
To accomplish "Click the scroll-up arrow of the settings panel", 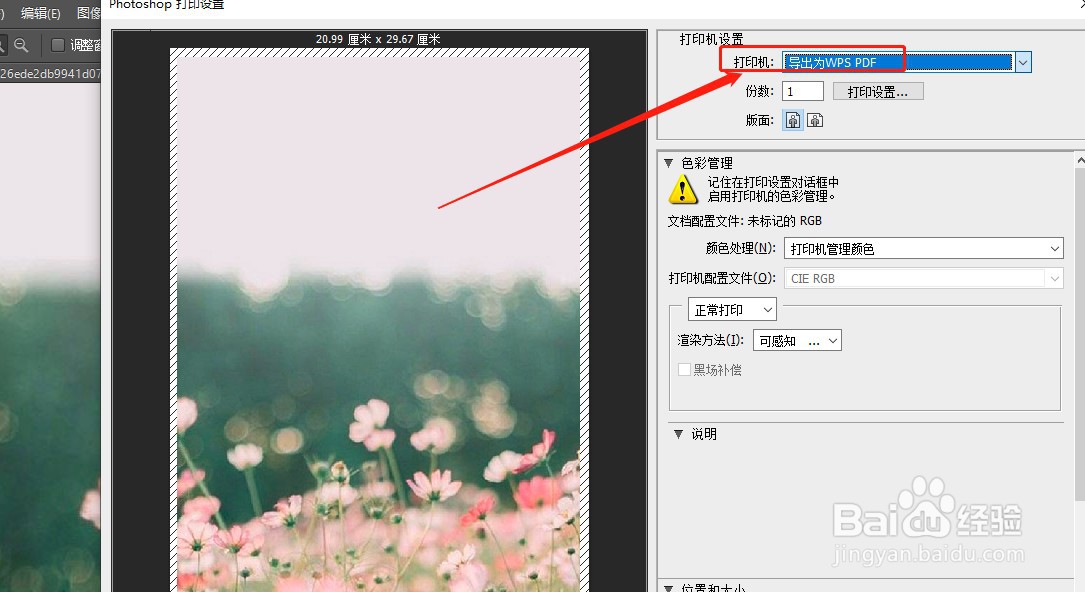I will (x=1080, y=160).
